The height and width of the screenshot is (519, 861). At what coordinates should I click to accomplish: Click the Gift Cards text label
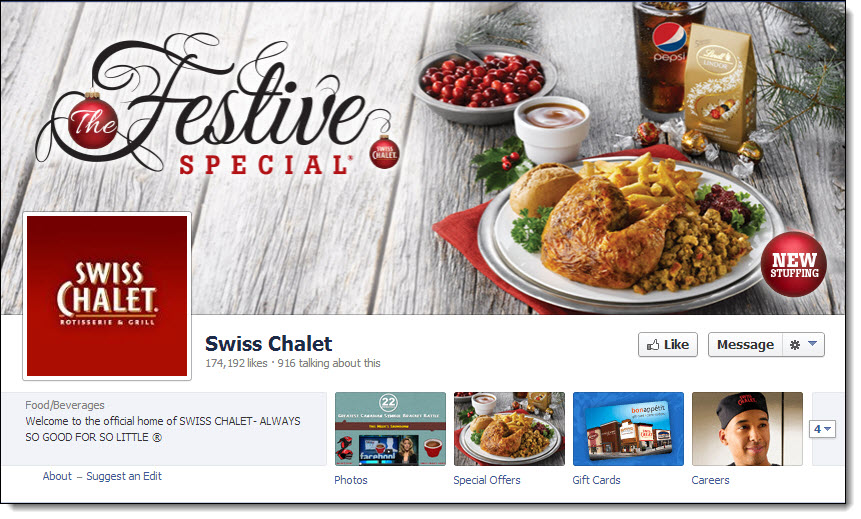596,480
